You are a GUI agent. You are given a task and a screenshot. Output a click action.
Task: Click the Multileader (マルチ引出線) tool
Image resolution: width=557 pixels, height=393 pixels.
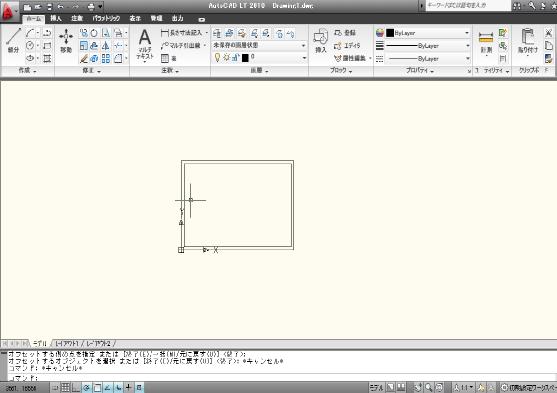click(181, 45)
